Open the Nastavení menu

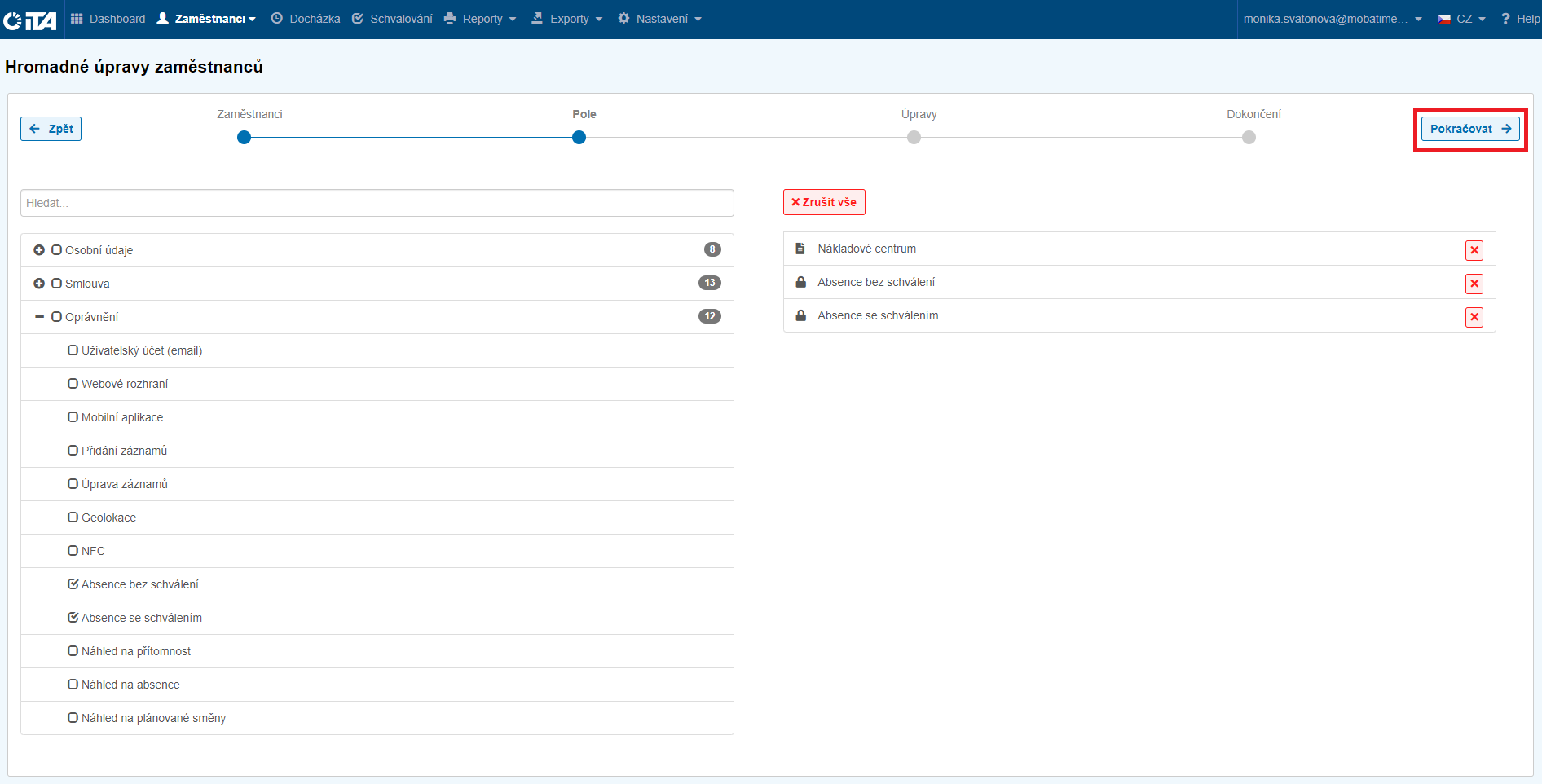click(x=659, y=19)
